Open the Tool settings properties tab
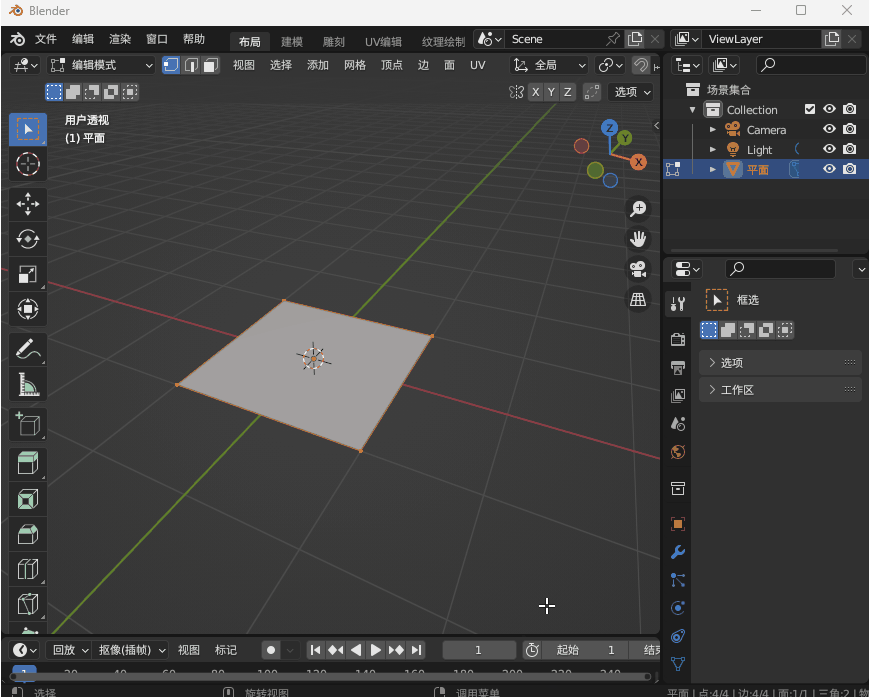870x697 pixels. pos(678,304)
